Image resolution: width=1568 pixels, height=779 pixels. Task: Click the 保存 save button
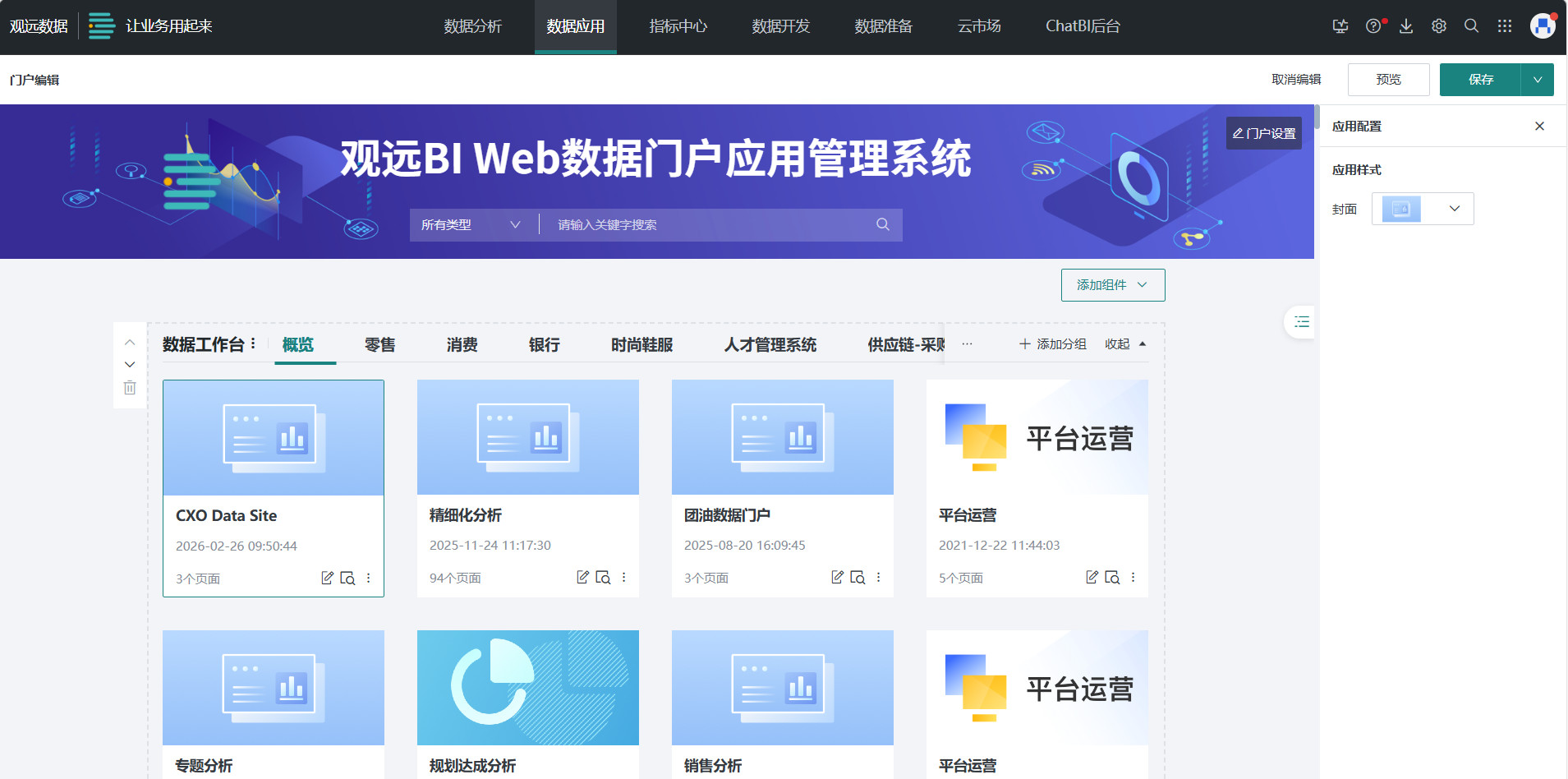pyautogui.click(x=1481, y=79)
